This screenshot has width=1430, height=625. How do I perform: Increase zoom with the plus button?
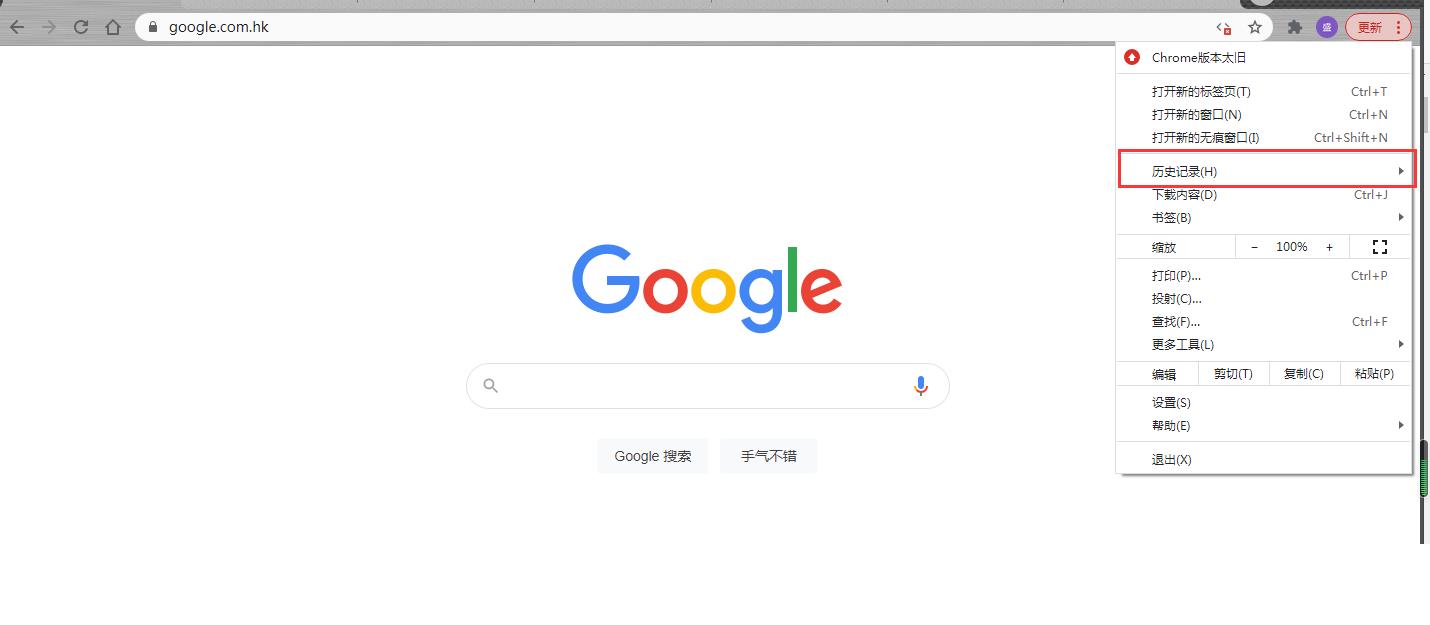pyautogui.click(x=1329, y=247)
